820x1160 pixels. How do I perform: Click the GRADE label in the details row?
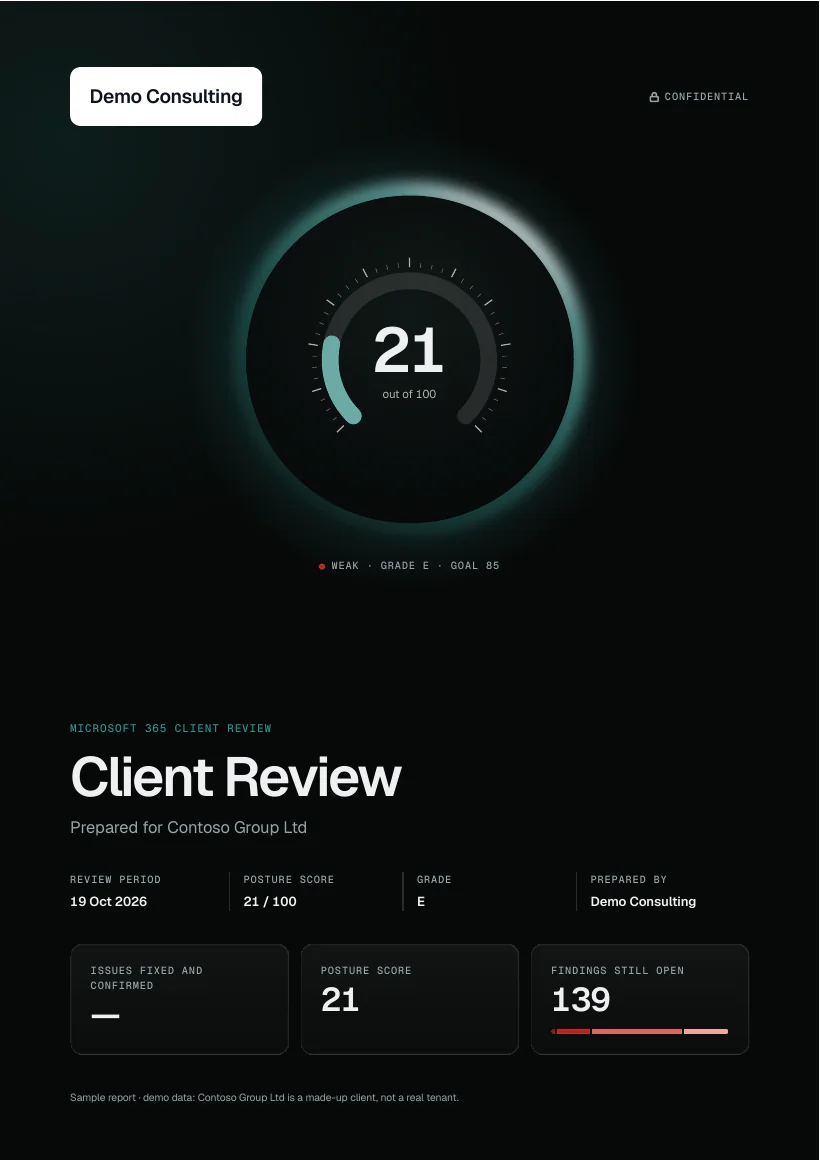[x=434, y=880]
